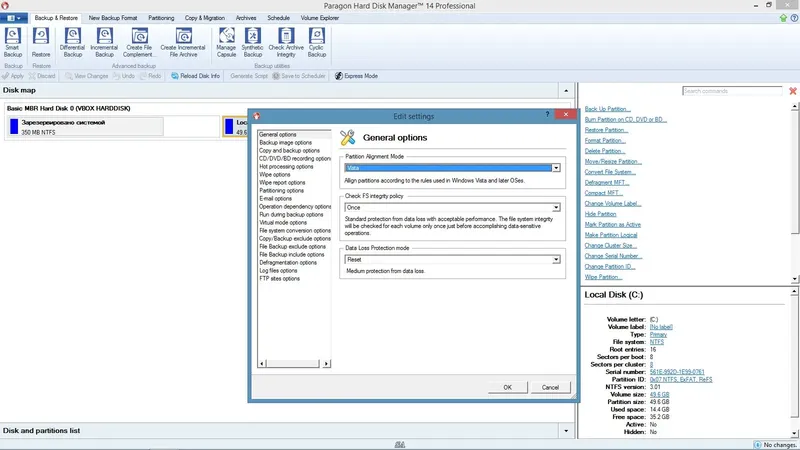Select Hot processing options in settings list
This screenshot has height=450, width=800.
(286, 167)
